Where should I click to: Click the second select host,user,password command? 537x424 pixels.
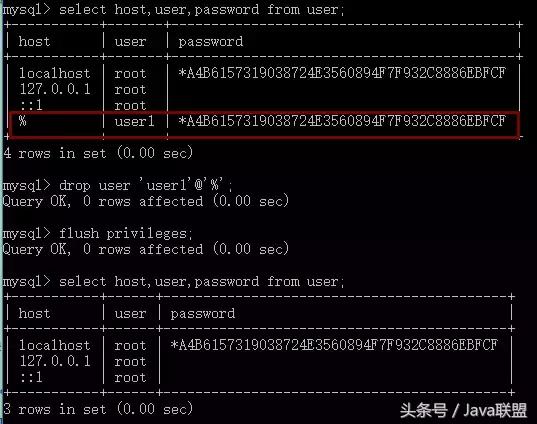[202, 282]
